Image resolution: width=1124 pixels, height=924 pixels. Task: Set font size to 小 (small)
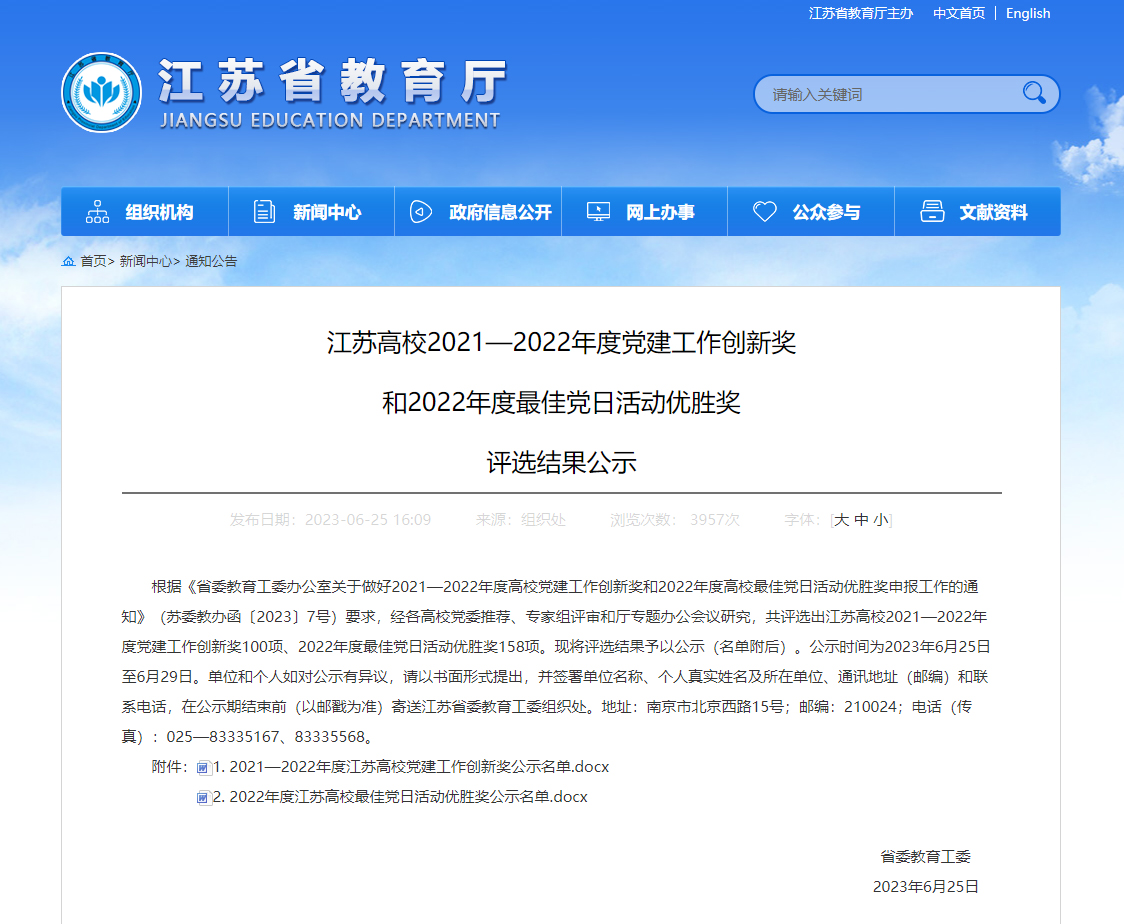click(x=880, y=520)
